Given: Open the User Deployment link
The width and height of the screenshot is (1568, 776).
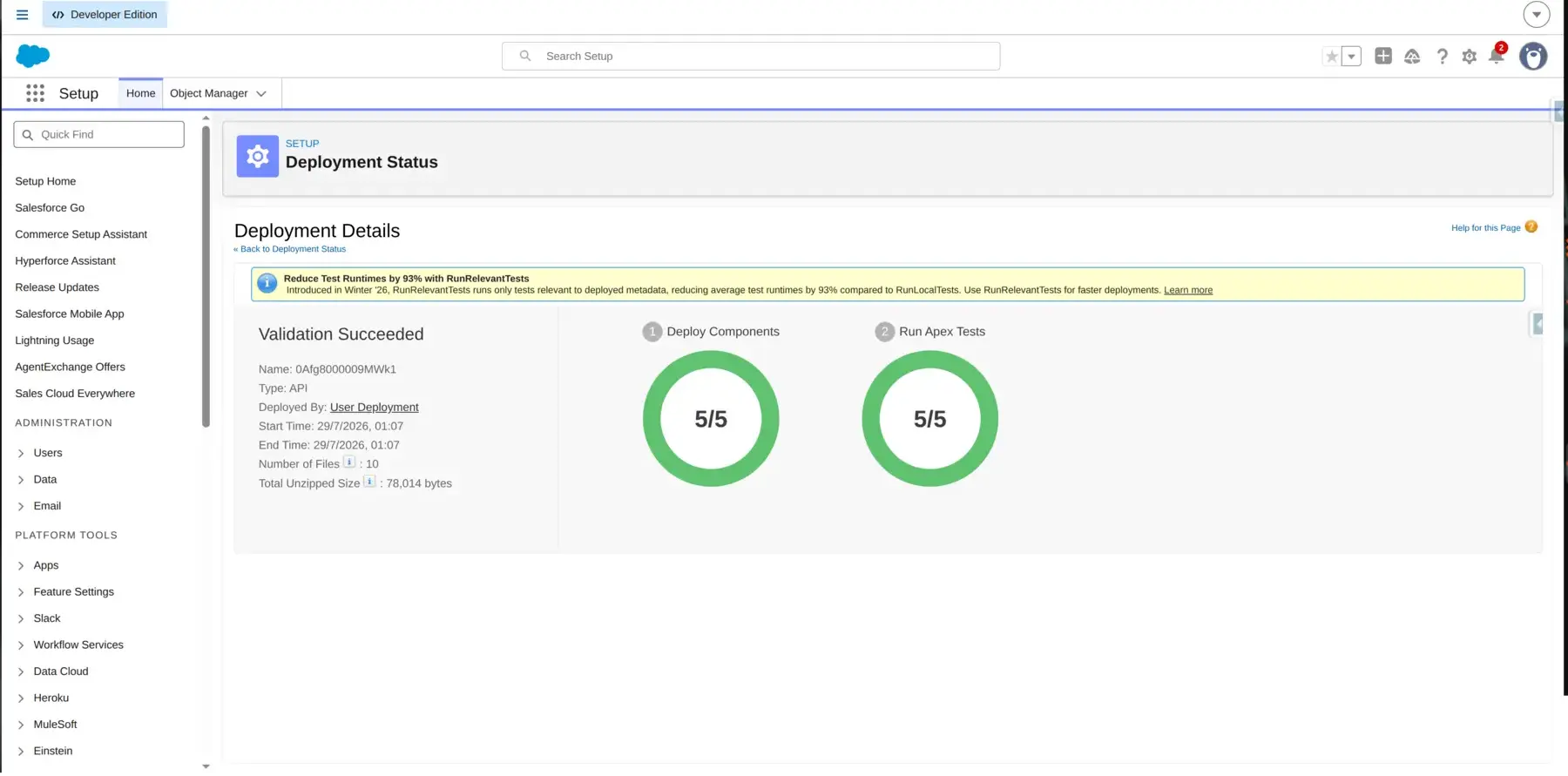Looking at the screenshot, I should [x=375, y=408].
